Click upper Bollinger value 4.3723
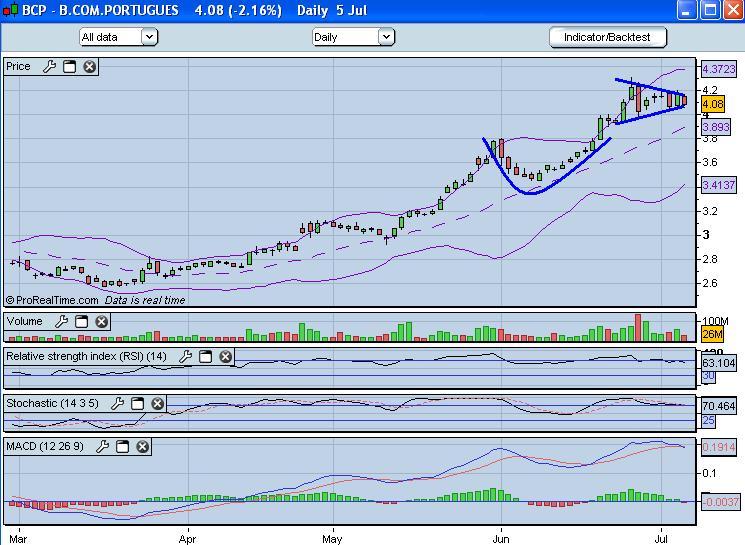The image size is (745, 545). click(x=719, y=69)
